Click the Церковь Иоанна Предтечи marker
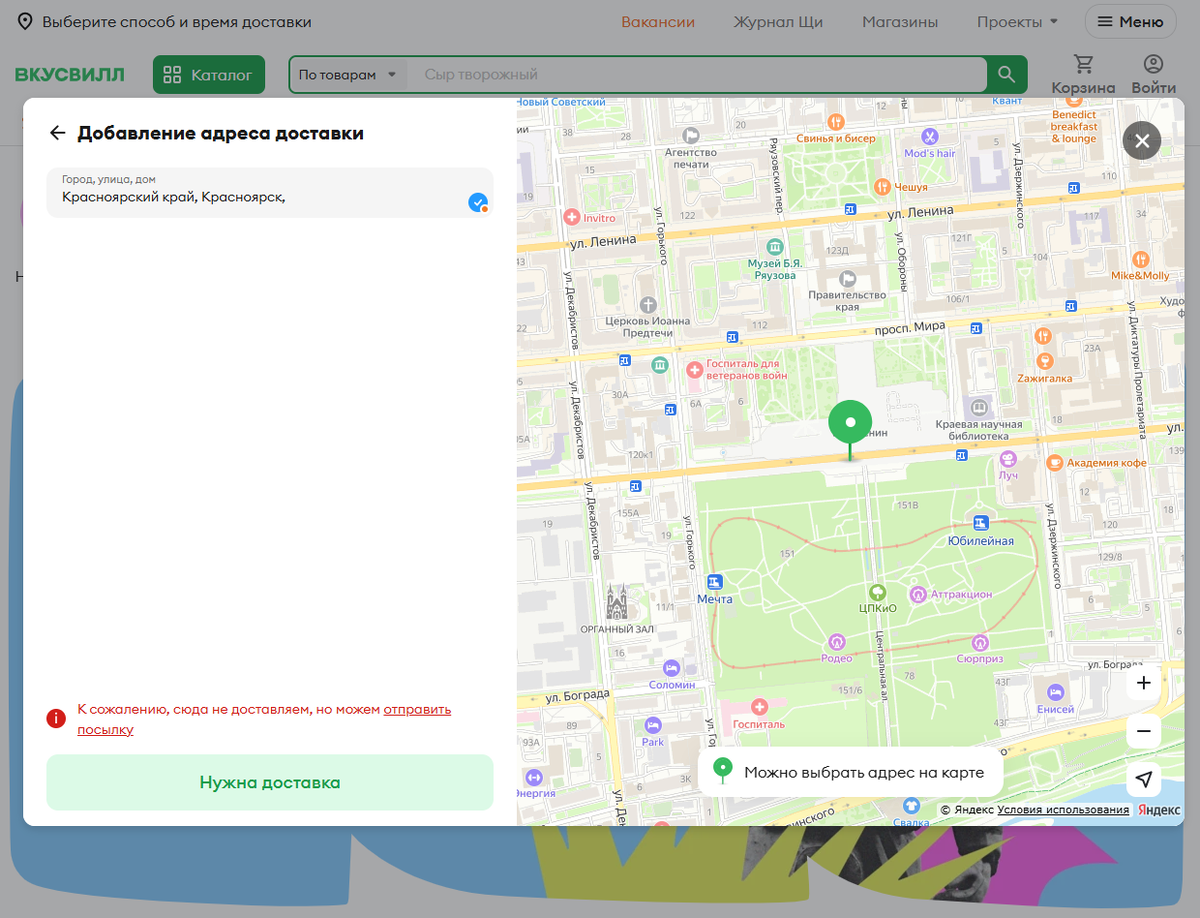The width and height of the screenshot is (1200, 918). tap(648, 304)
